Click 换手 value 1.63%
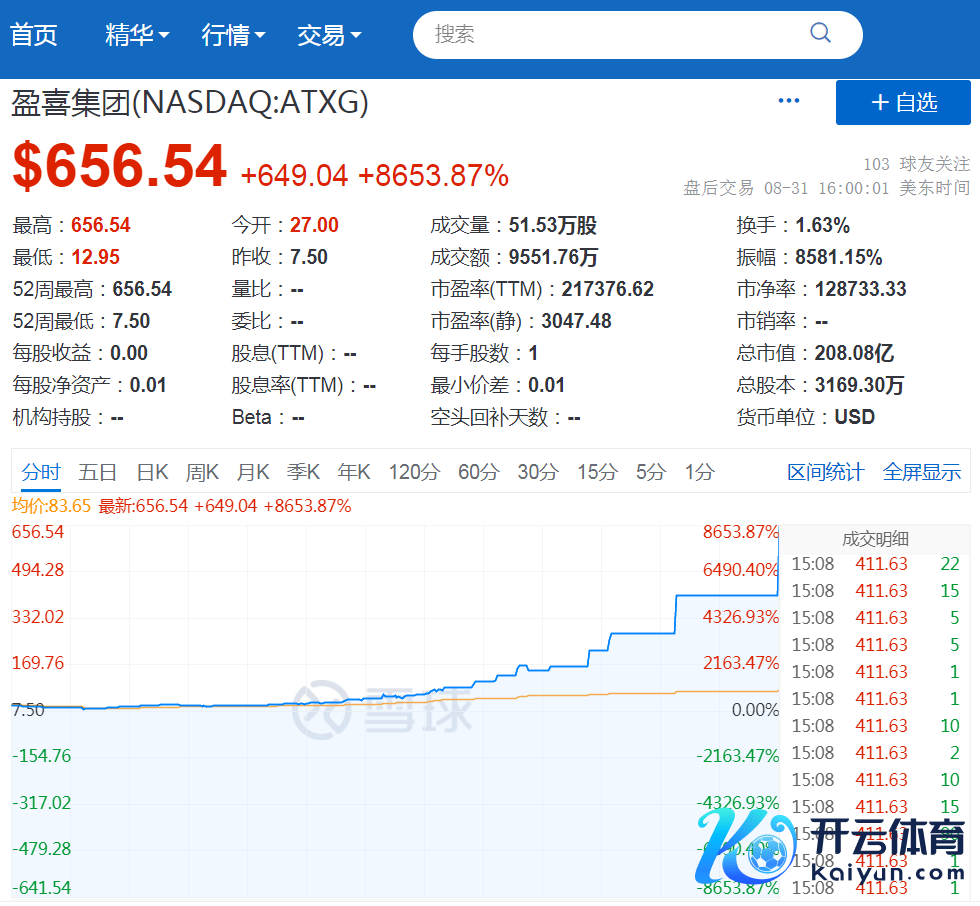 coord(822,225)
